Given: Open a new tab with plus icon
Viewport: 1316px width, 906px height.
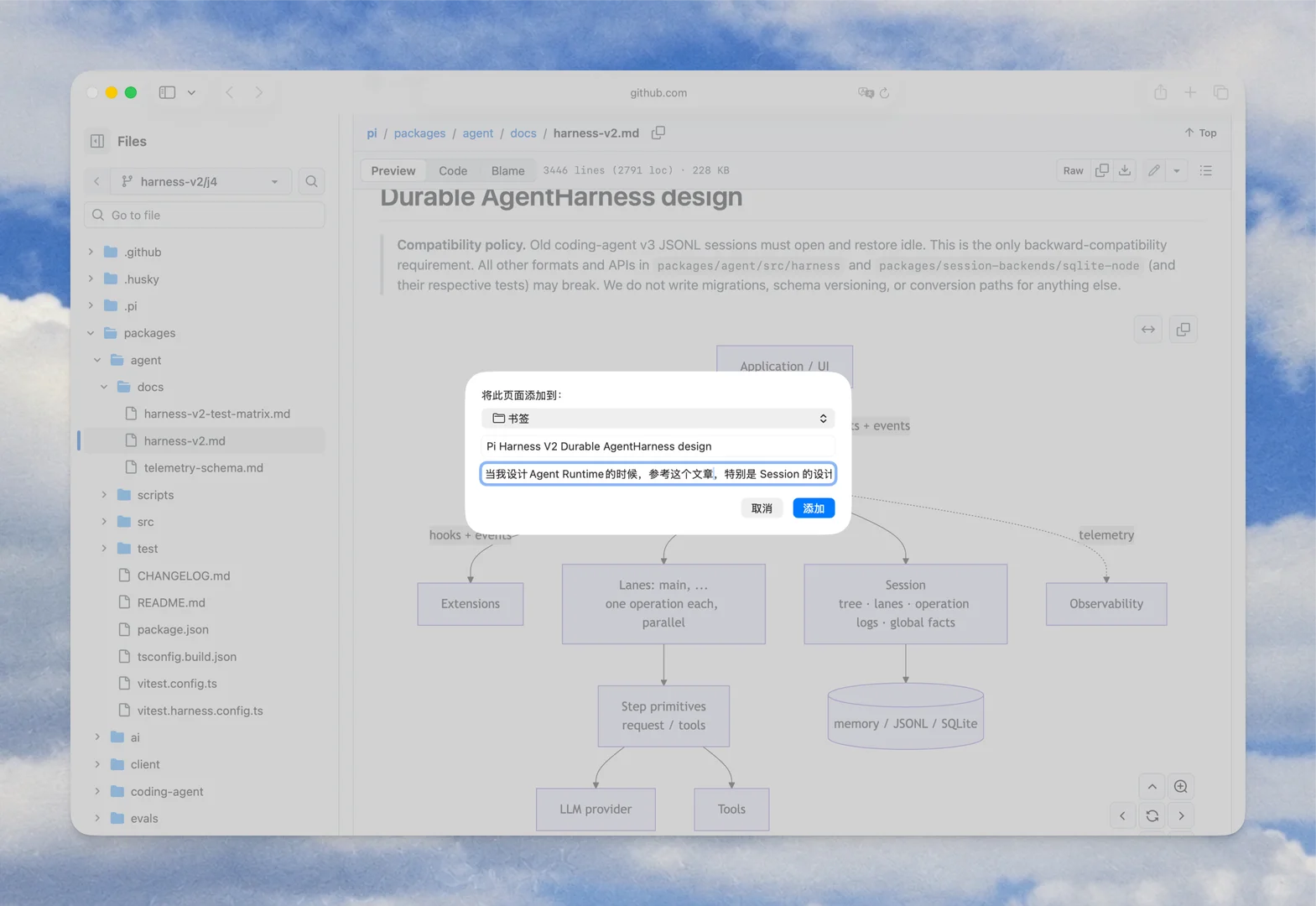Looking at the screenshot, I should (1190, 92).
